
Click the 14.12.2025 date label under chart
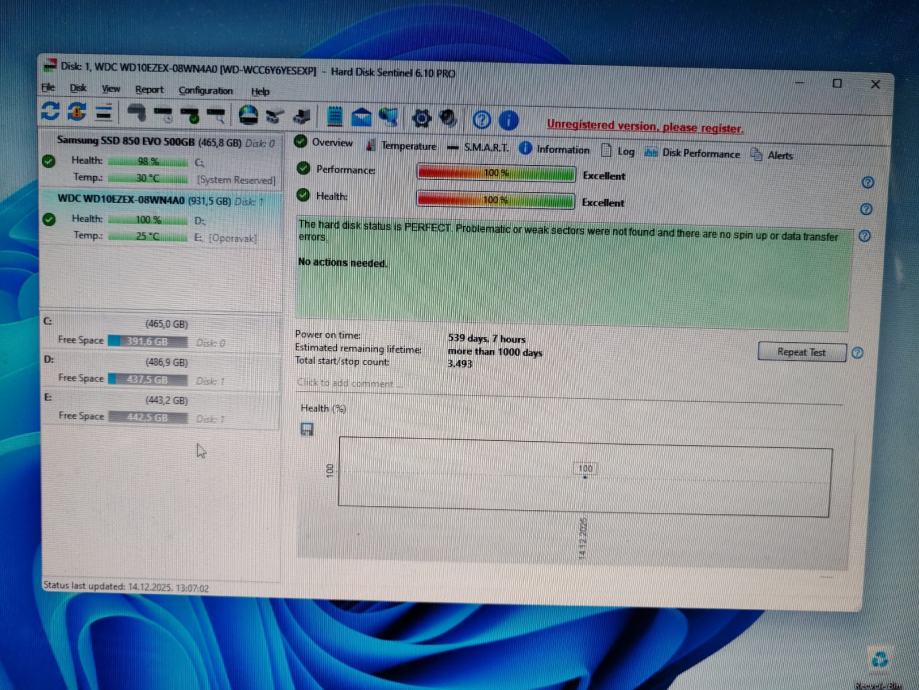click(x=582, y=538)
